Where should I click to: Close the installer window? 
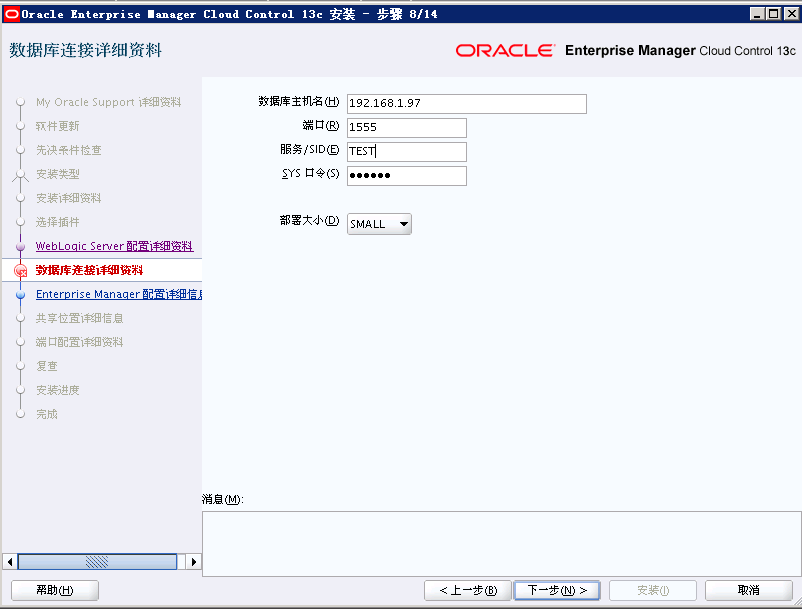coord(791,14)
